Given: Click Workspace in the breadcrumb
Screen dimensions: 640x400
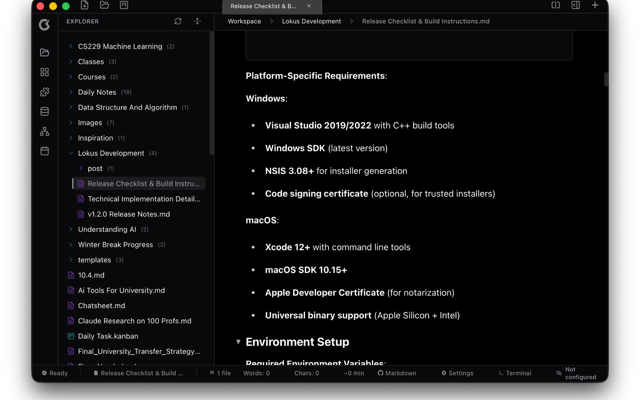Looking at the screenshot, I should [244, 21].
